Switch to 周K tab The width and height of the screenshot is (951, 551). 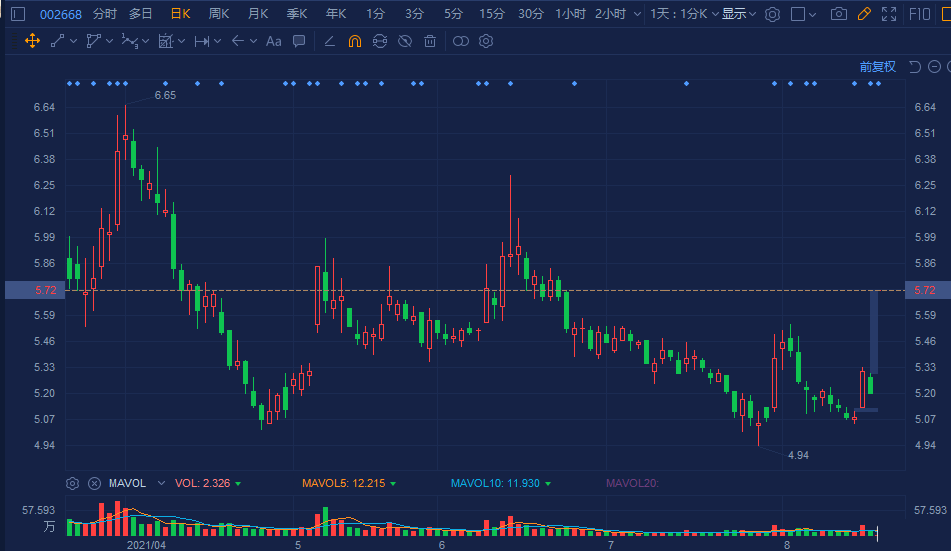pyautogui.click(x=219, y=14)
